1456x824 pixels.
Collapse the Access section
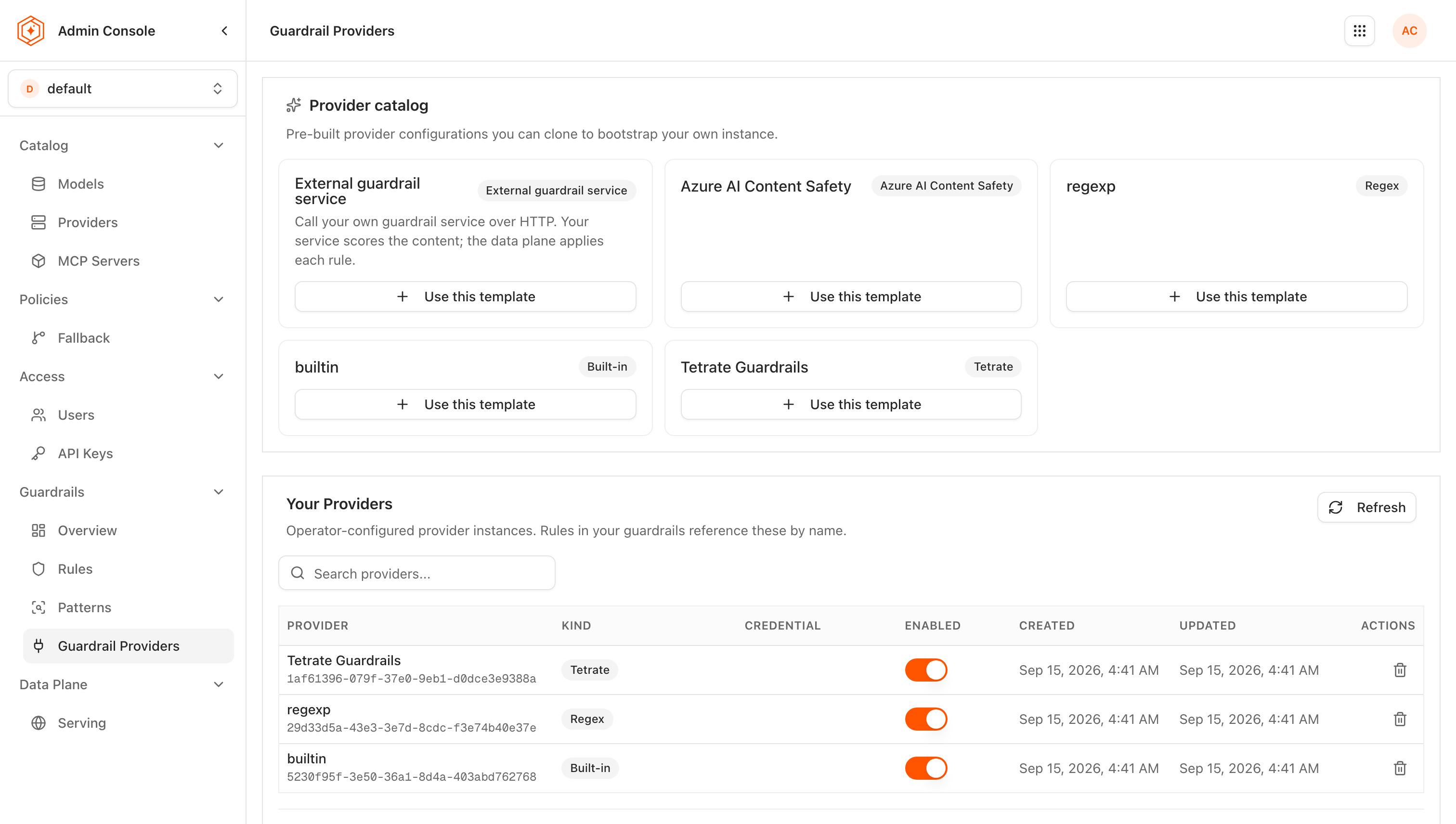pyautogui.click(x=219, y=376)
